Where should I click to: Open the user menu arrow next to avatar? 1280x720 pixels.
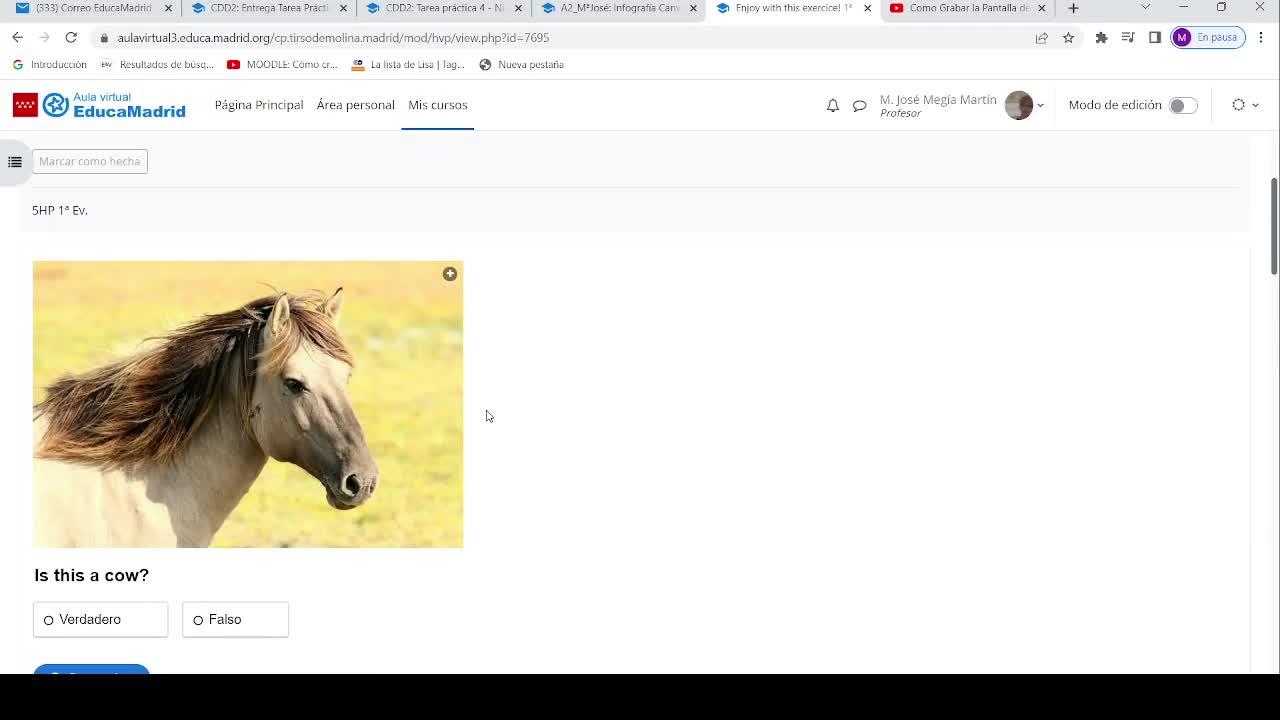(1040, 105)
